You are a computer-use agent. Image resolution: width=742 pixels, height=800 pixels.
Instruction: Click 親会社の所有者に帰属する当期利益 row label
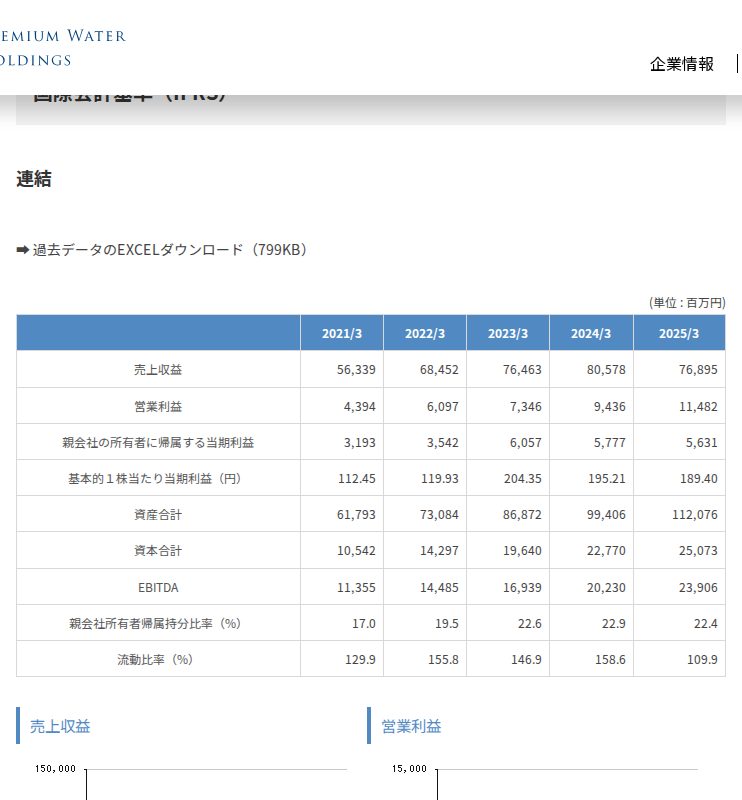click(158, 442)
